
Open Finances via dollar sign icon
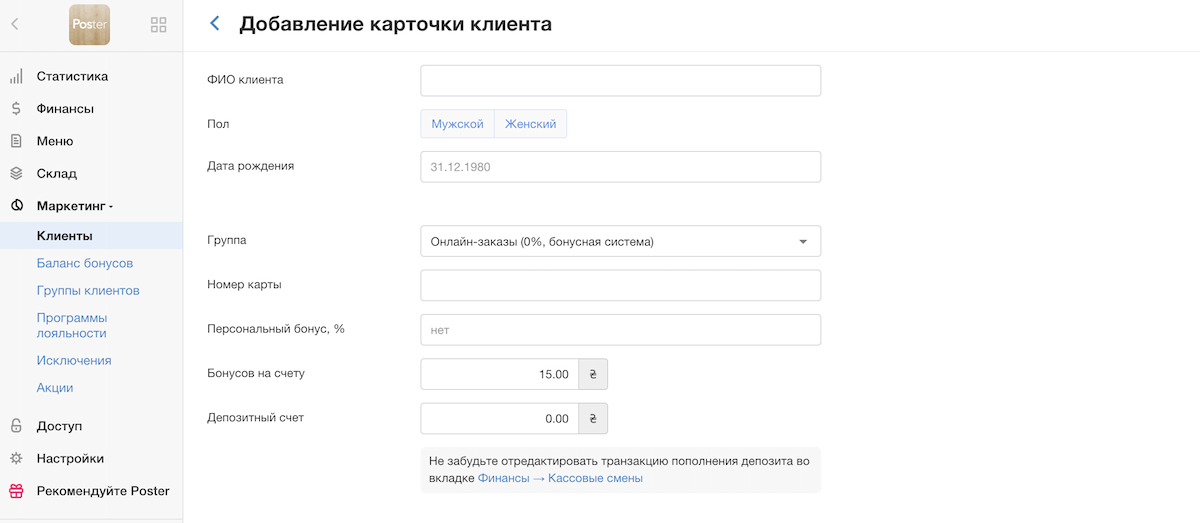click(16, 109)
